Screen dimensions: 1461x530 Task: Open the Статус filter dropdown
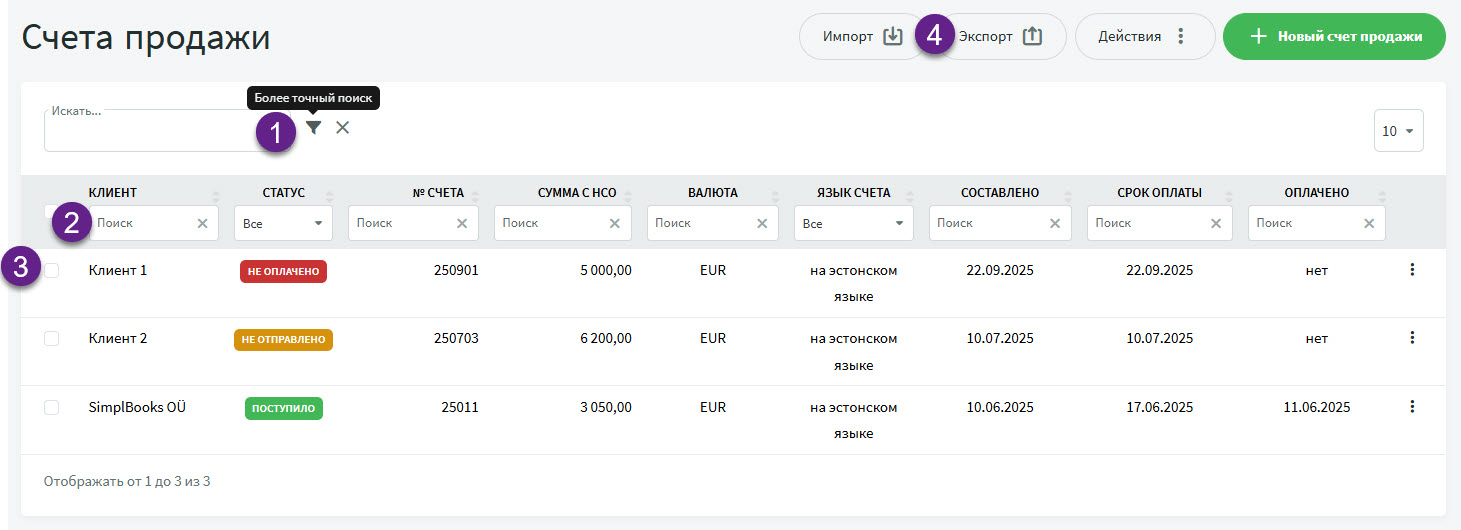283,224
